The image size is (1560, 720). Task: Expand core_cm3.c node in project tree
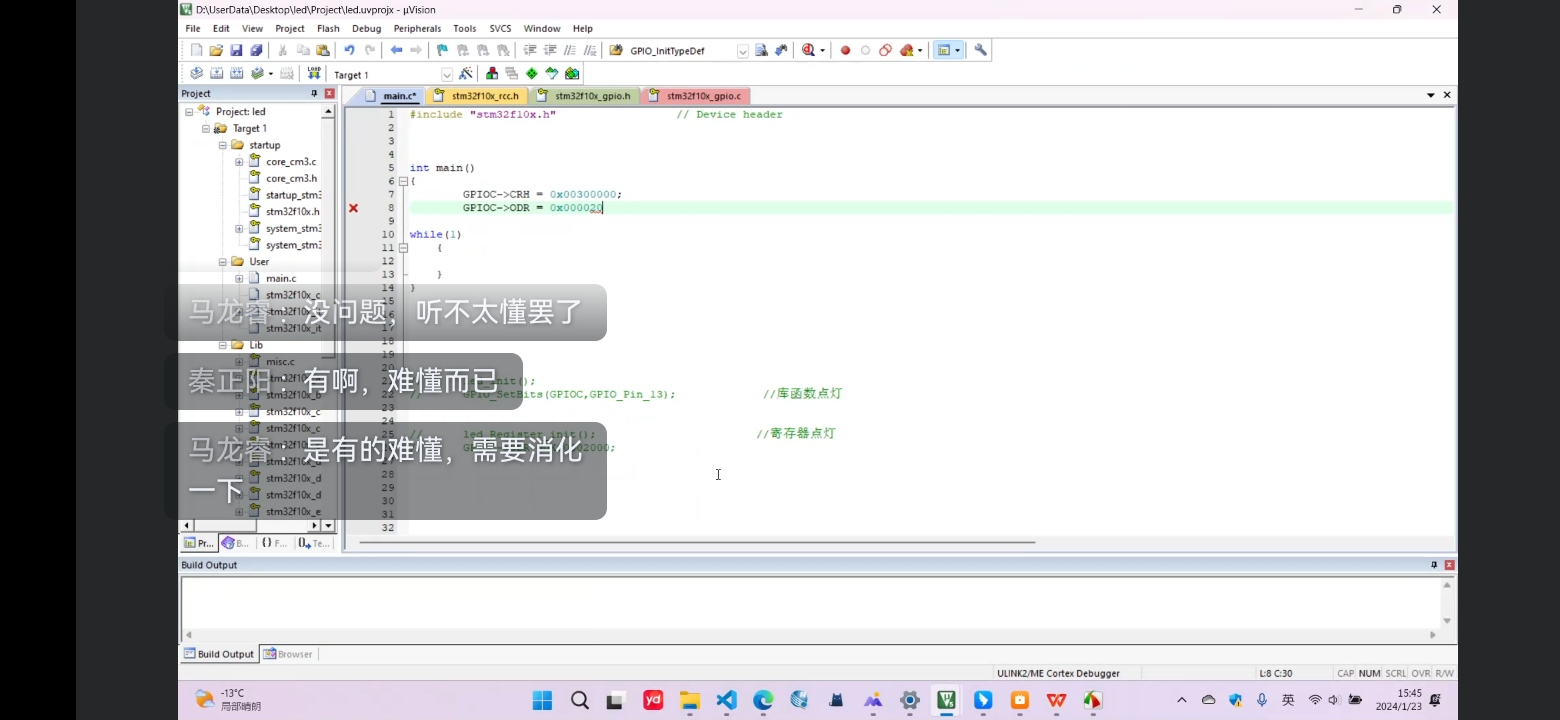[x=239, y=162]
